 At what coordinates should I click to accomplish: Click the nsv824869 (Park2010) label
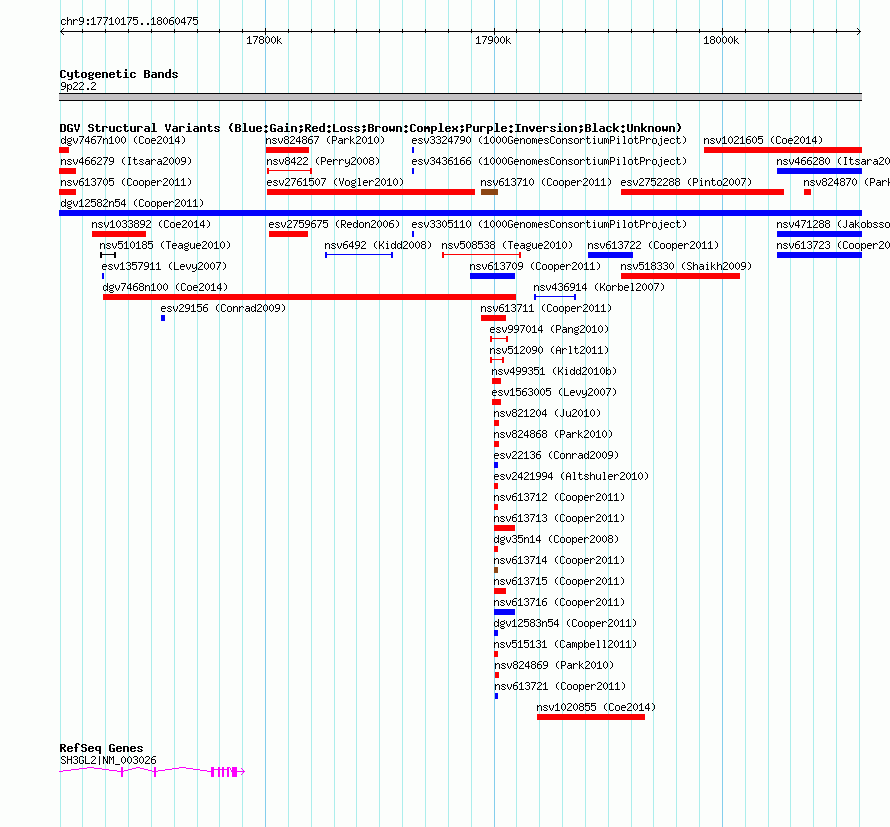tap(554, 665)
